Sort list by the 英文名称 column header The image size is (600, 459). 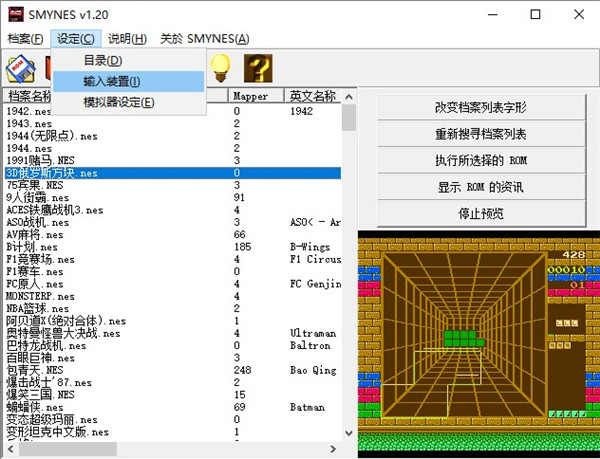click(x=313, y=96)
